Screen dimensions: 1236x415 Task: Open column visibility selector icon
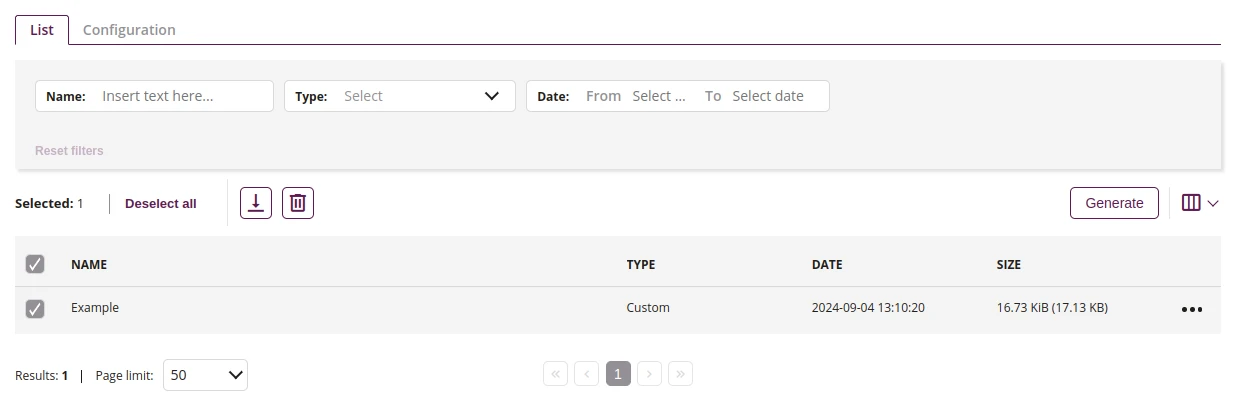point(1200,203)
